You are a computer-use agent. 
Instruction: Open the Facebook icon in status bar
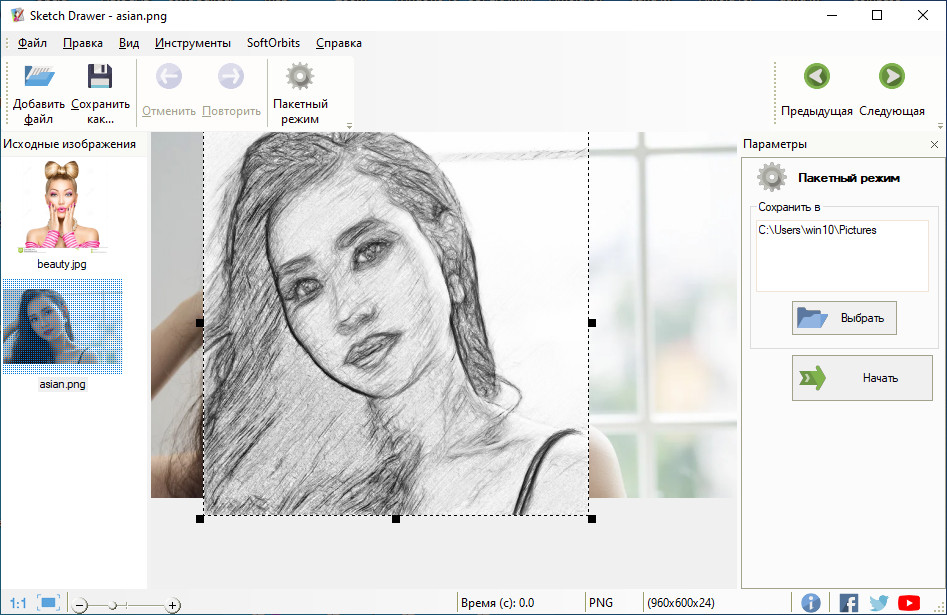tap(849, 603)
